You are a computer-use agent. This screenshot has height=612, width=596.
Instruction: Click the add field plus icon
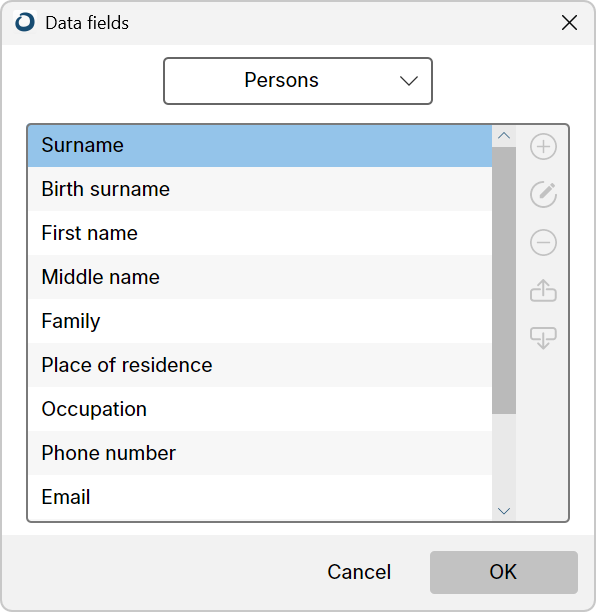tap(543, 147)
